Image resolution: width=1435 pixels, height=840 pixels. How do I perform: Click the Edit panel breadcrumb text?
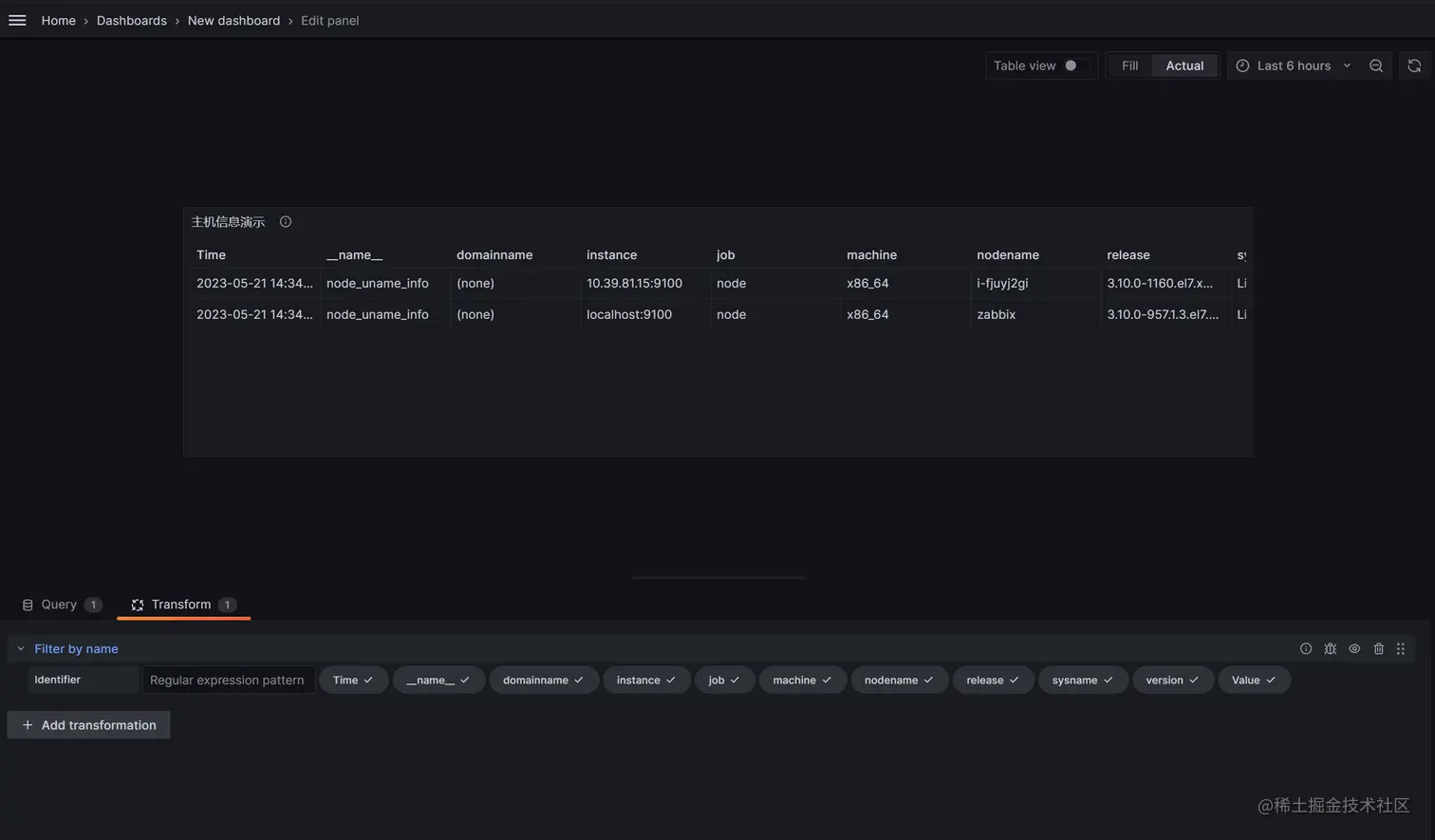(330, 21)
